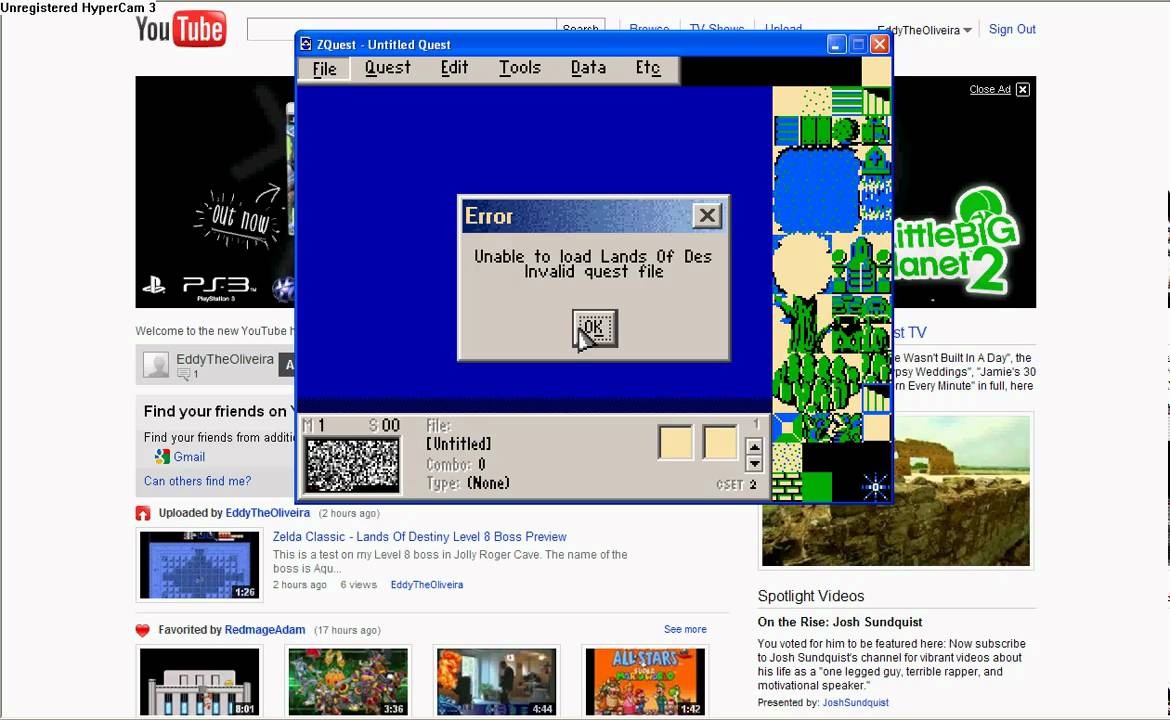This screenshot has height=720, width=1170.
Task: Click 'Can others find me?' link
Action: tap(197, 481)
